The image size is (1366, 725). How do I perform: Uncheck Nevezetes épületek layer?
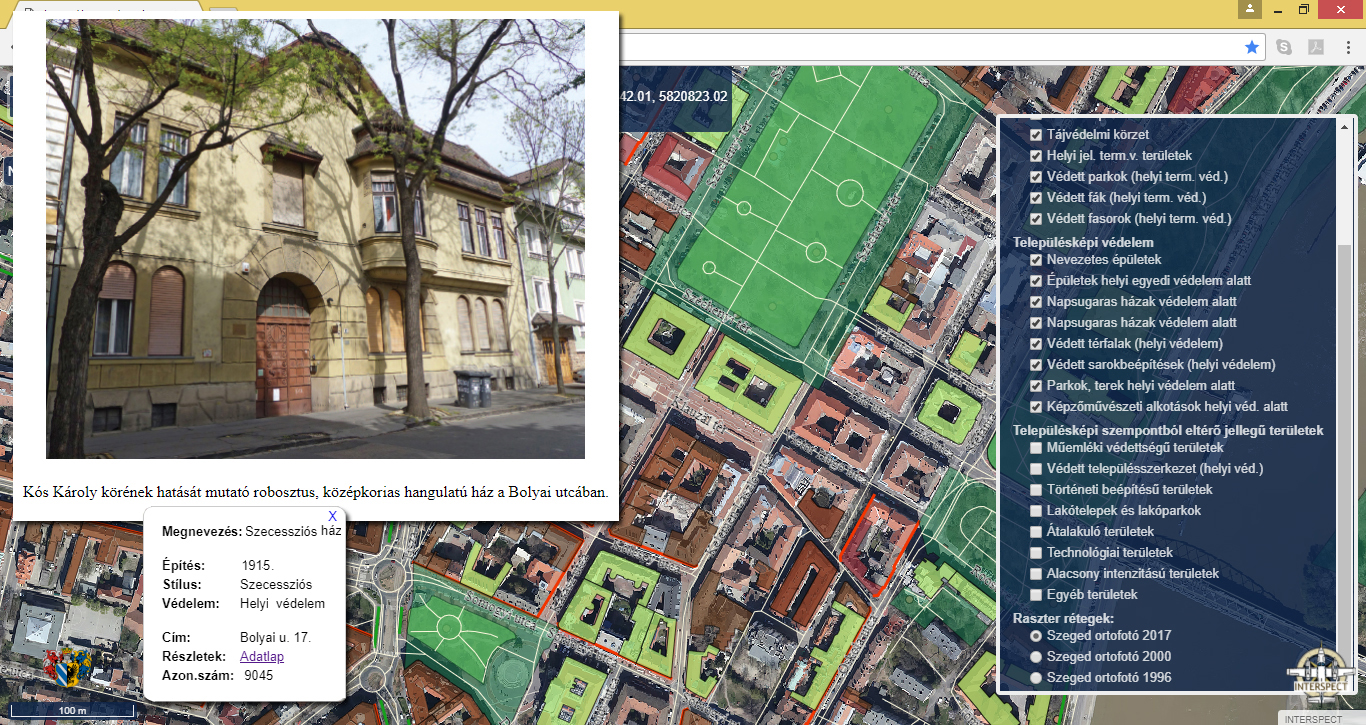[1037, 260]
